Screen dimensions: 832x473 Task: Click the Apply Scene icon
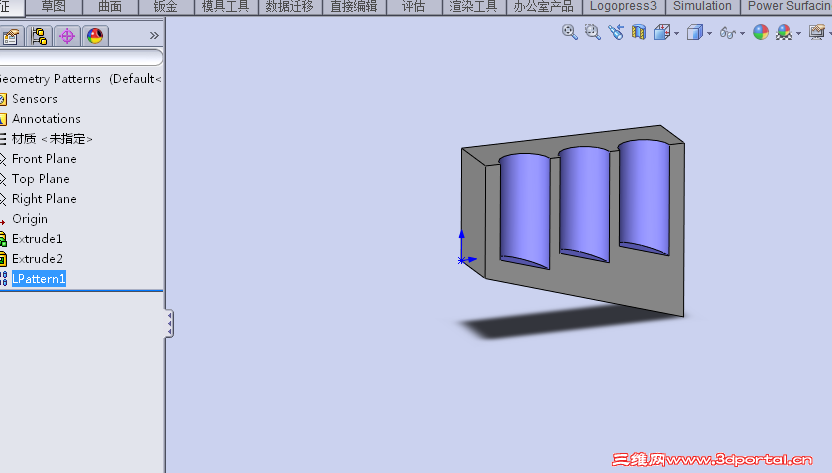coord(784,32)
